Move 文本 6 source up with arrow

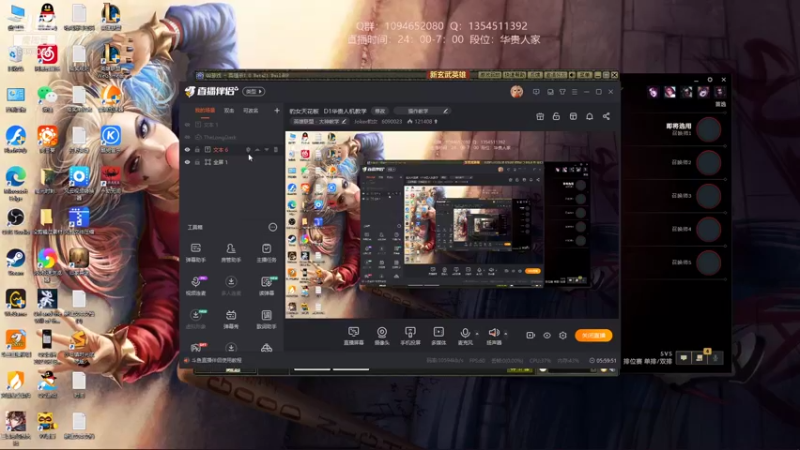tap(258, 149)
